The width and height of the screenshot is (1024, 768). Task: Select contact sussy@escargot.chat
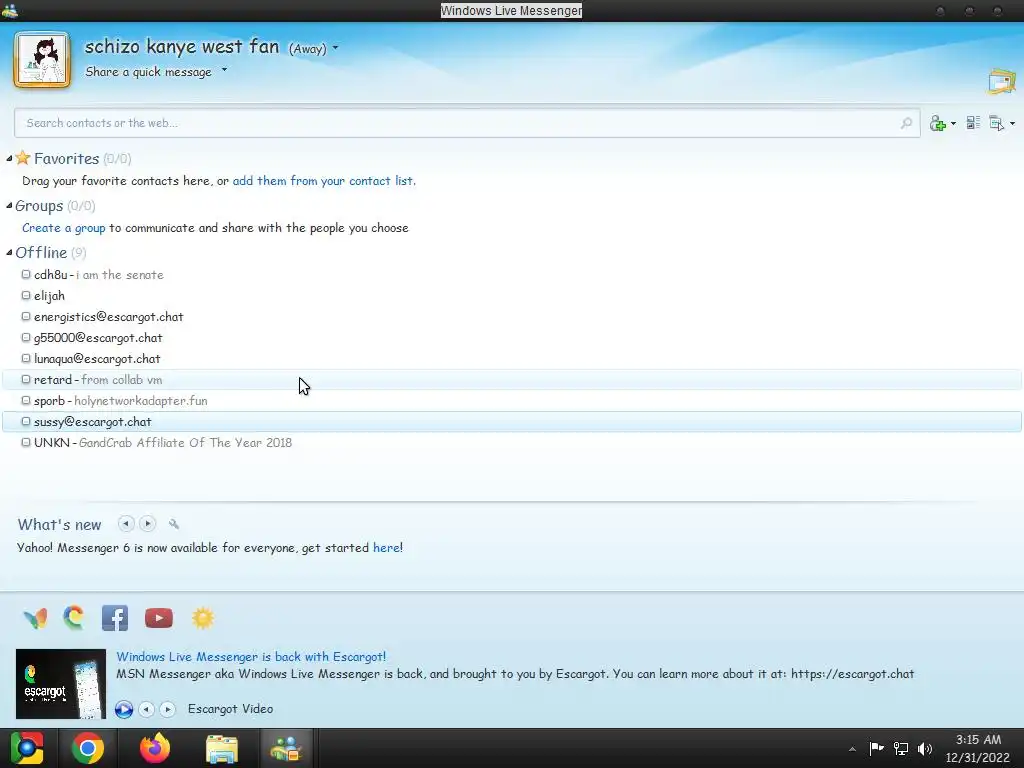(x=512, y=421)
